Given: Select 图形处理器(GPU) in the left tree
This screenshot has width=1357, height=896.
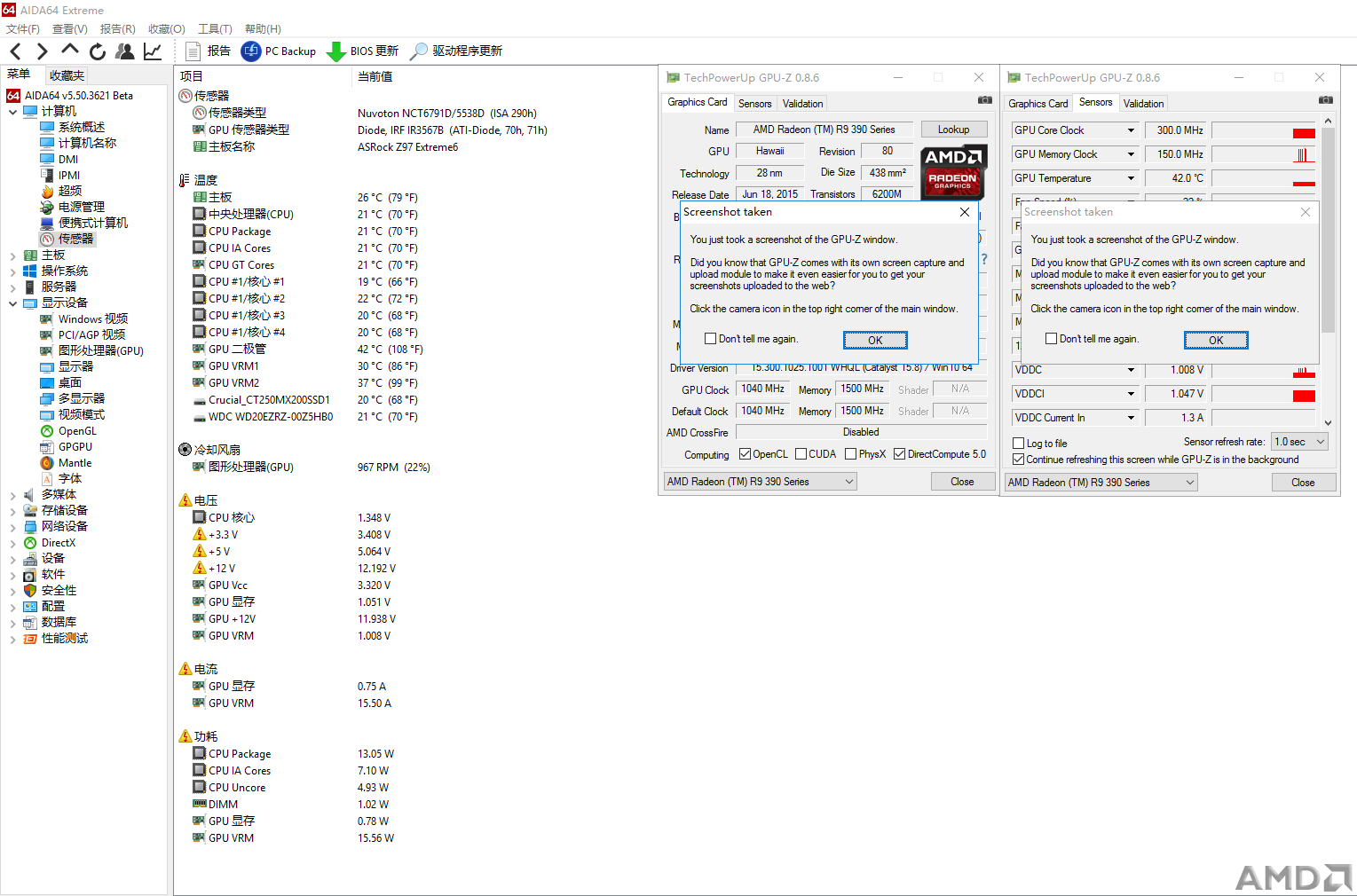Looking at the screenshot, I should click(92, 350).
